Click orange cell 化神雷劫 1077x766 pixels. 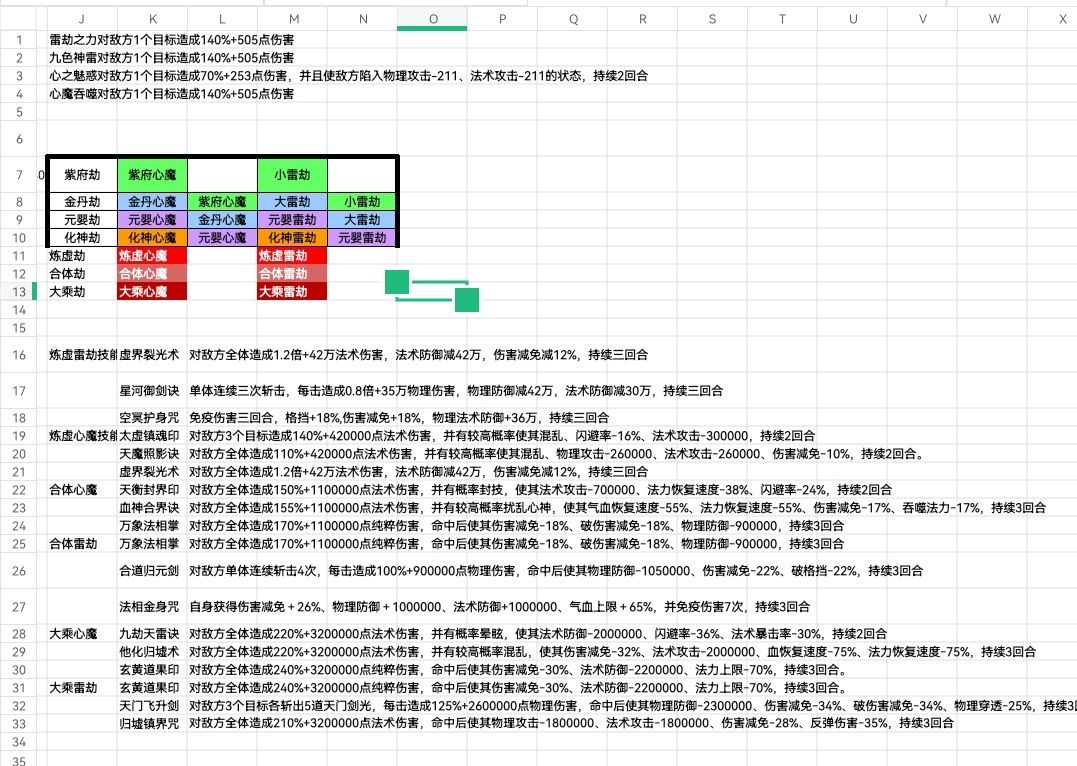tap(293, 238)
